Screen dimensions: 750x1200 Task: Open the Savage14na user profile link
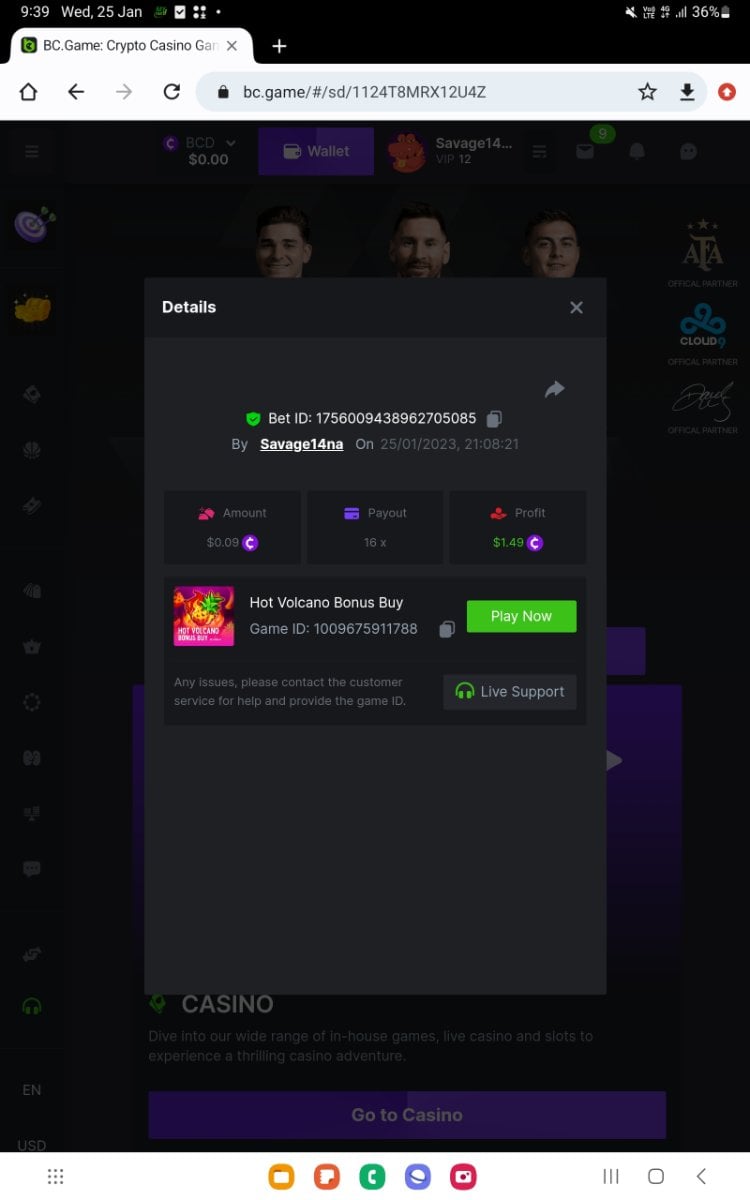[x=301, y=444]
